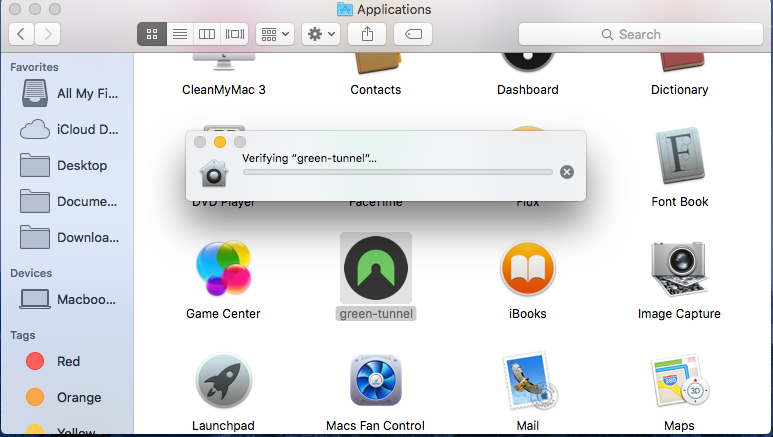The height and width of the screenshot is (437, 773).
Task: Click the CleanMyMac 3 label
Action: click(x=224, y=90)
